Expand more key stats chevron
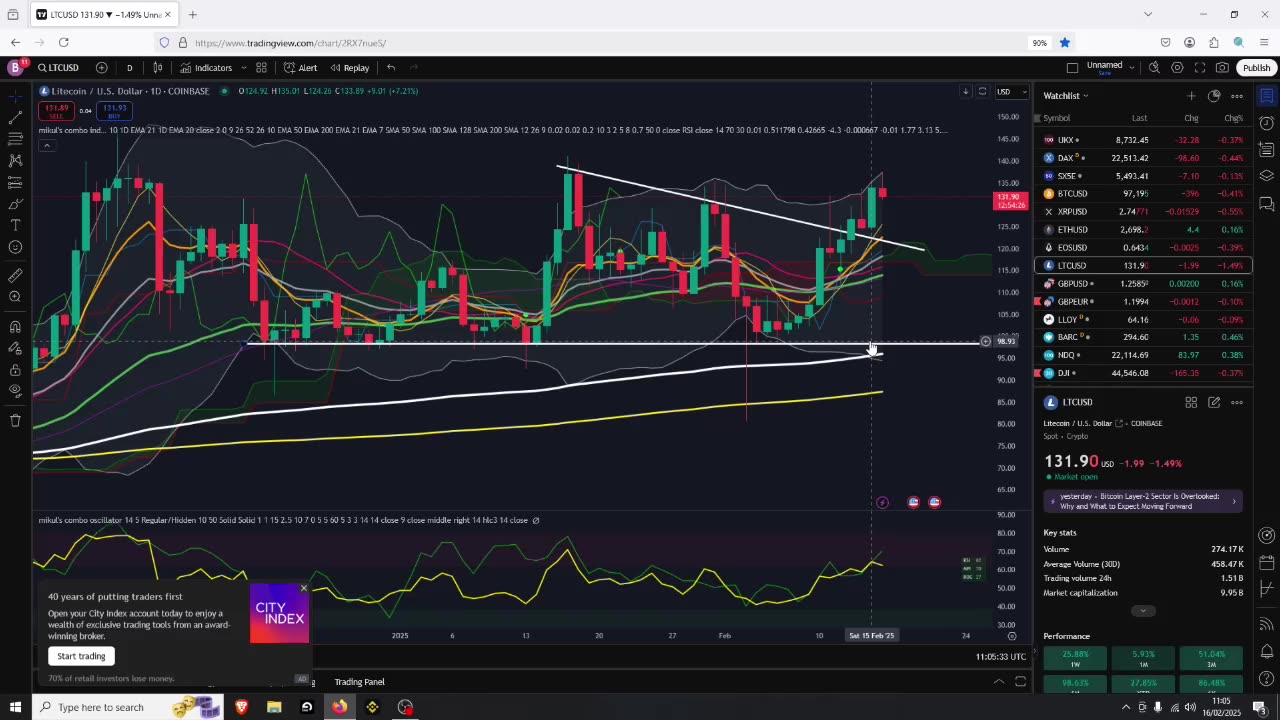The image size is (1280, 720). (1143, 611)
